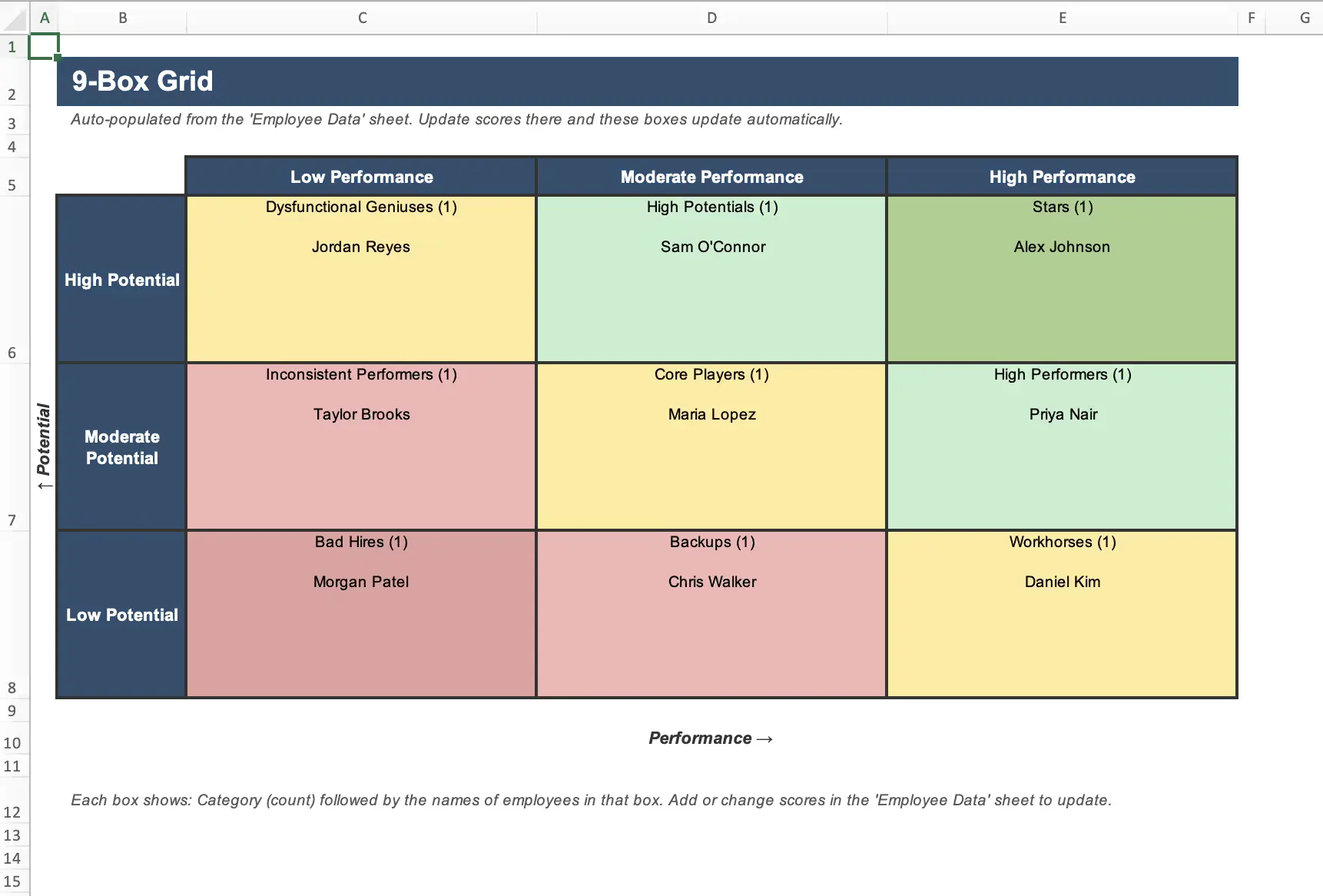Viewport: 1323px width, 896px height.
Task: Select column B header
Action: click(122, 18)
